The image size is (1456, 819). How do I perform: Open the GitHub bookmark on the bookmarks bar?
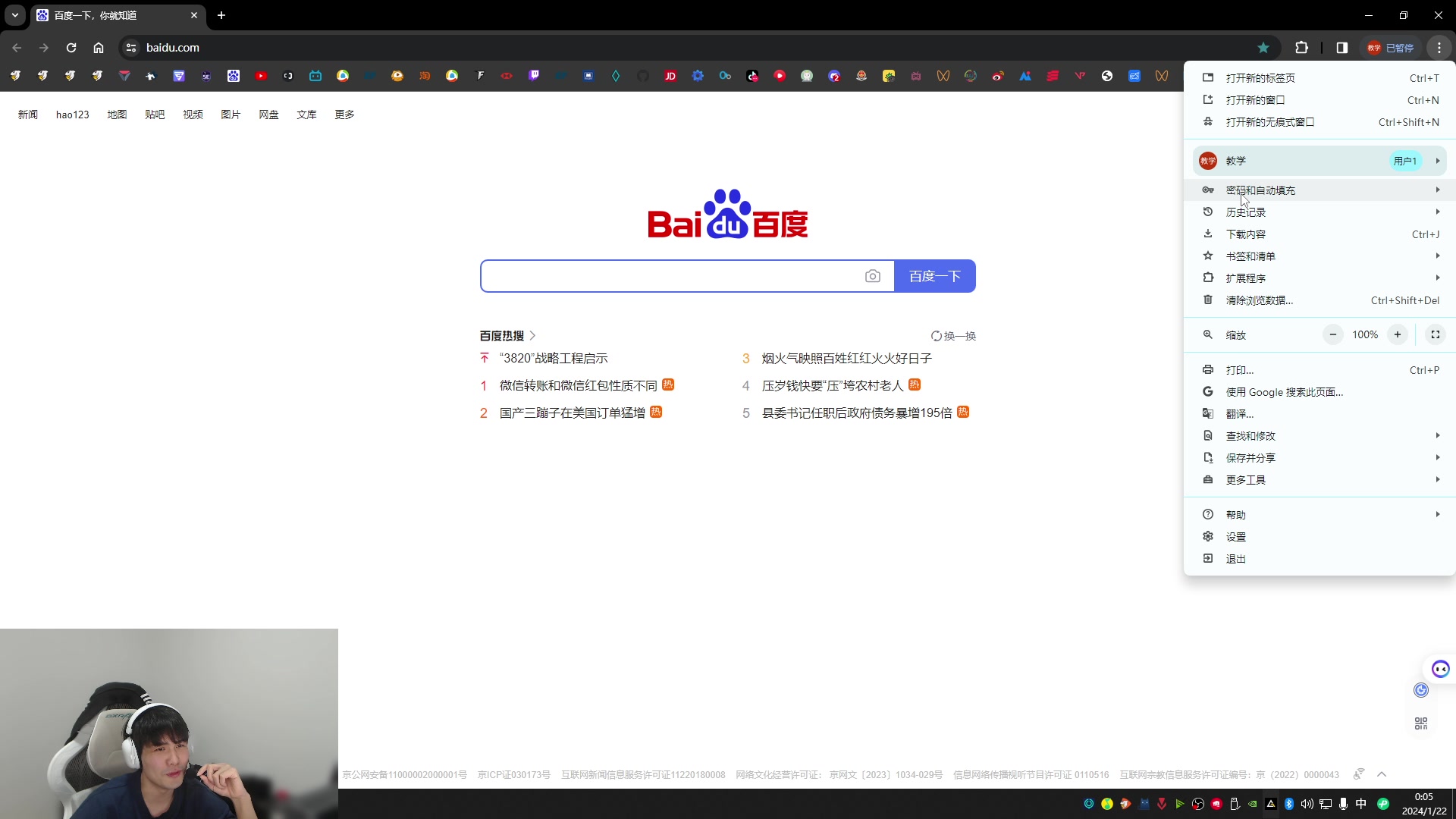coord(643,76)
